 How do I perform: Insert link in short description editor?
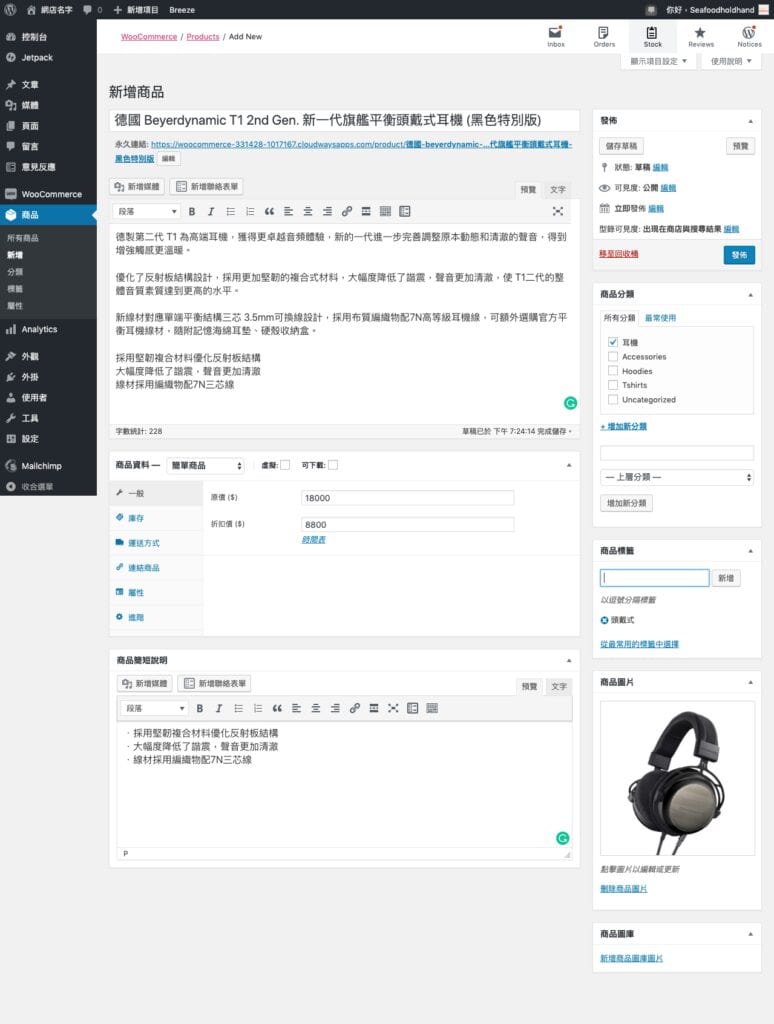tap(355, 709)
